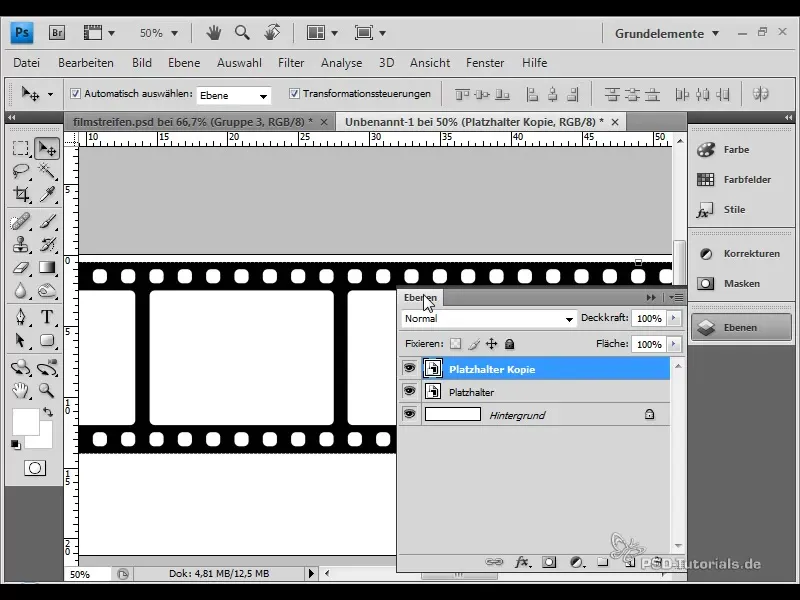Open the Deckkraft slider arrow
The image size is (800, 600).
click(x=673, y=318)
